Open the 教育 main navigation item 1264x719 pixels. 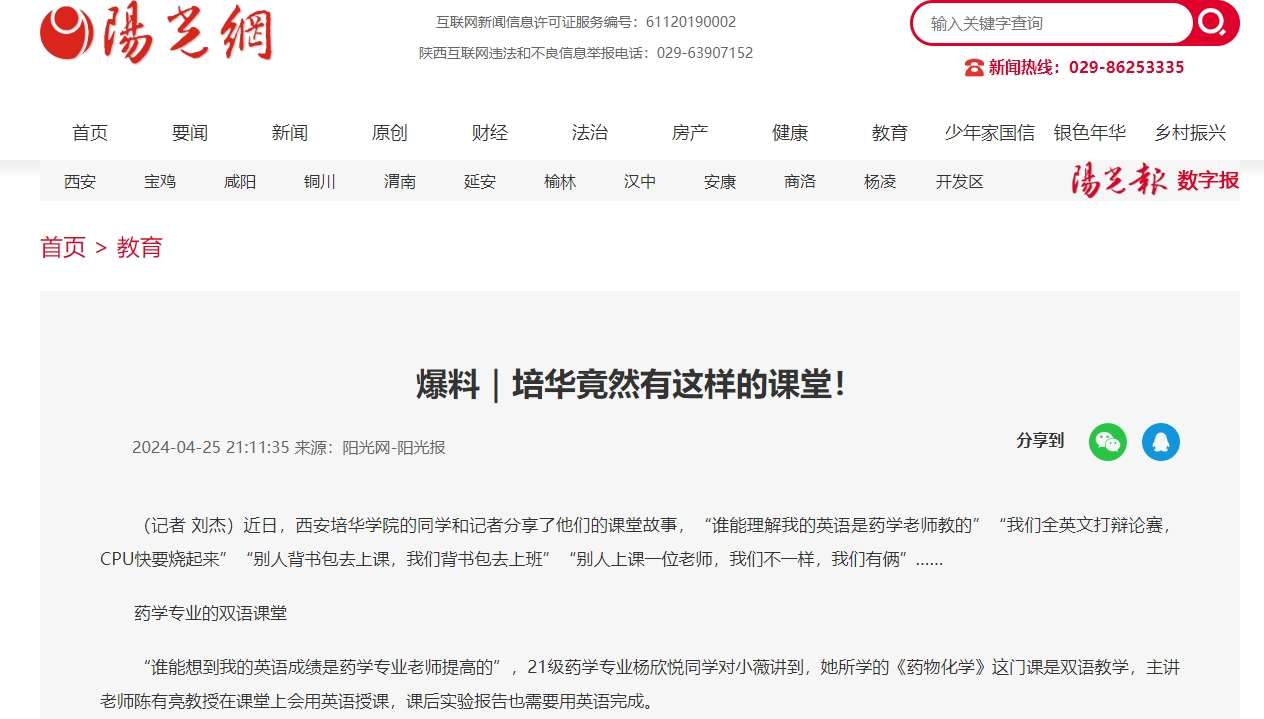click(890, 133)
